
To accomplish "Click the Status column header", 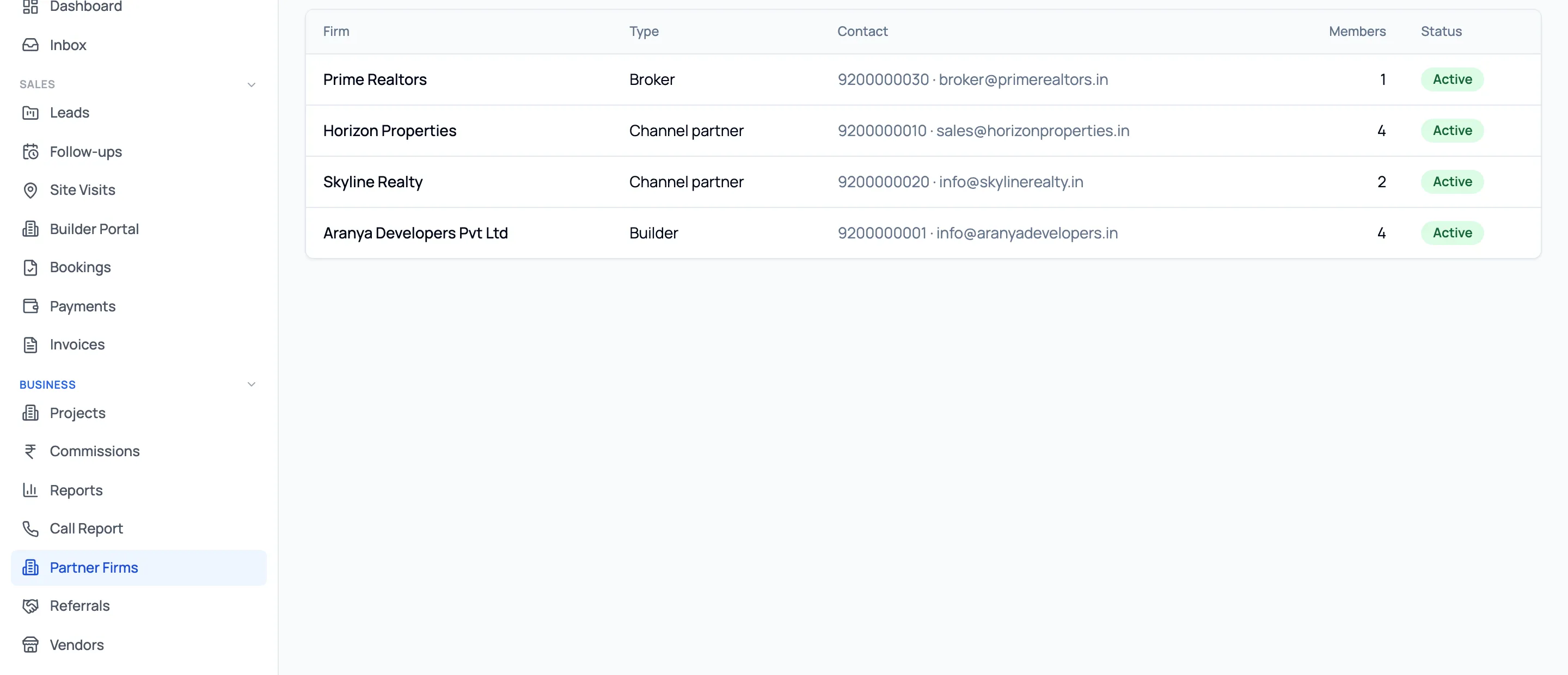I will (1441, 31).
